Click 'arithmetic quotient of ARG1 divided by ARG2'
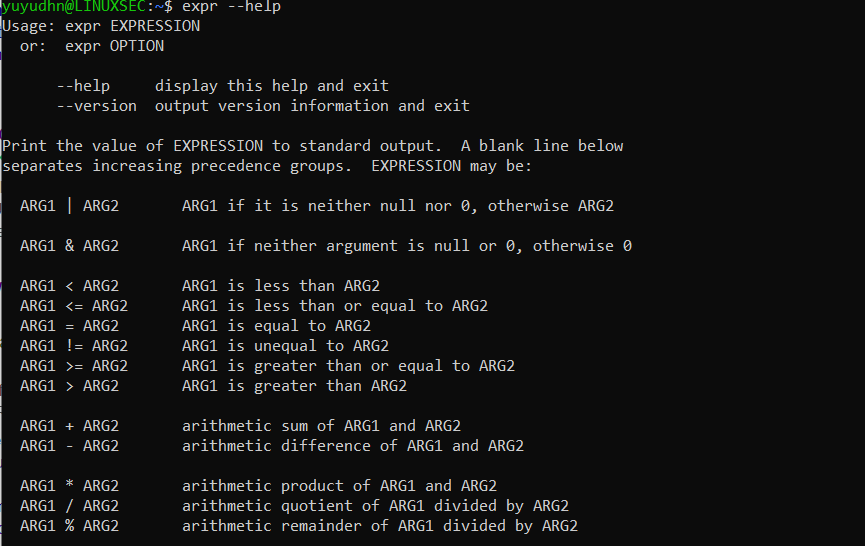This screenshot has height=546, width=865. pos(375,506)
